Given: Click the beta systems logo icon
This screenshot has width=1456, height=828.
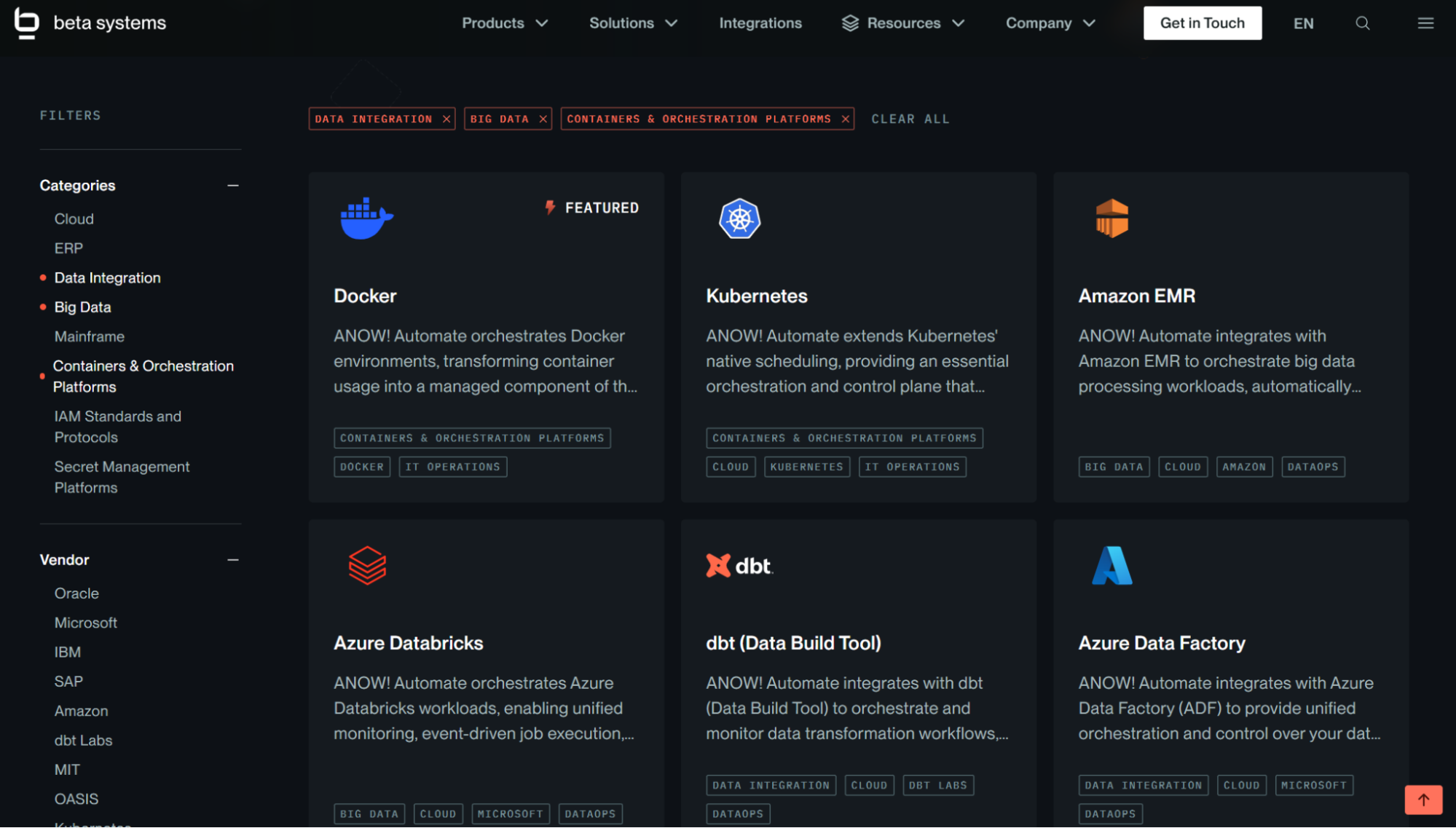Looking at the screenshot, I should click(x=26, y=23).
